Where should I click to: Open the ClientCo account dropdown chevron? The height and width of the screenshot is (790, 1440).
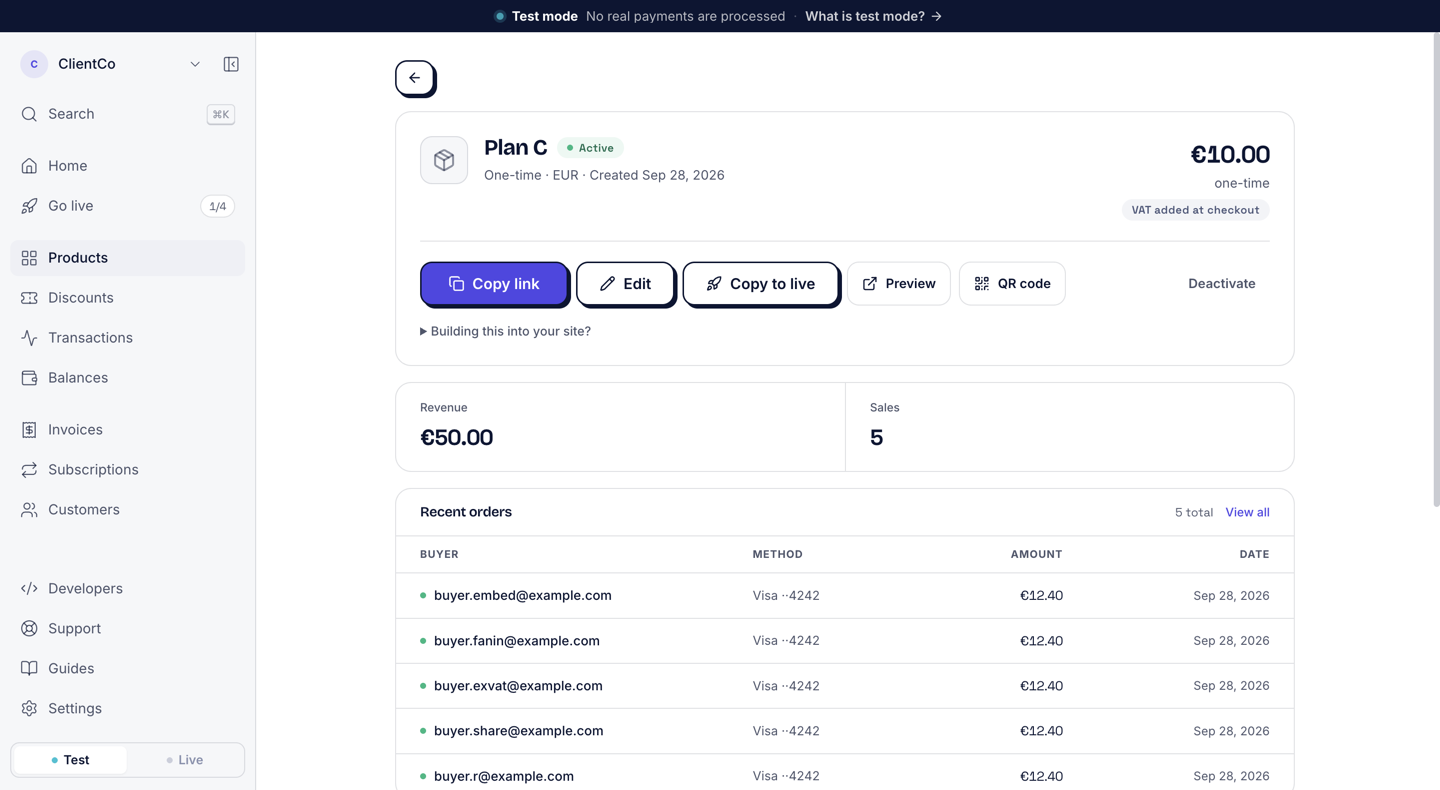pyautogui.click(x=195, y=64)
